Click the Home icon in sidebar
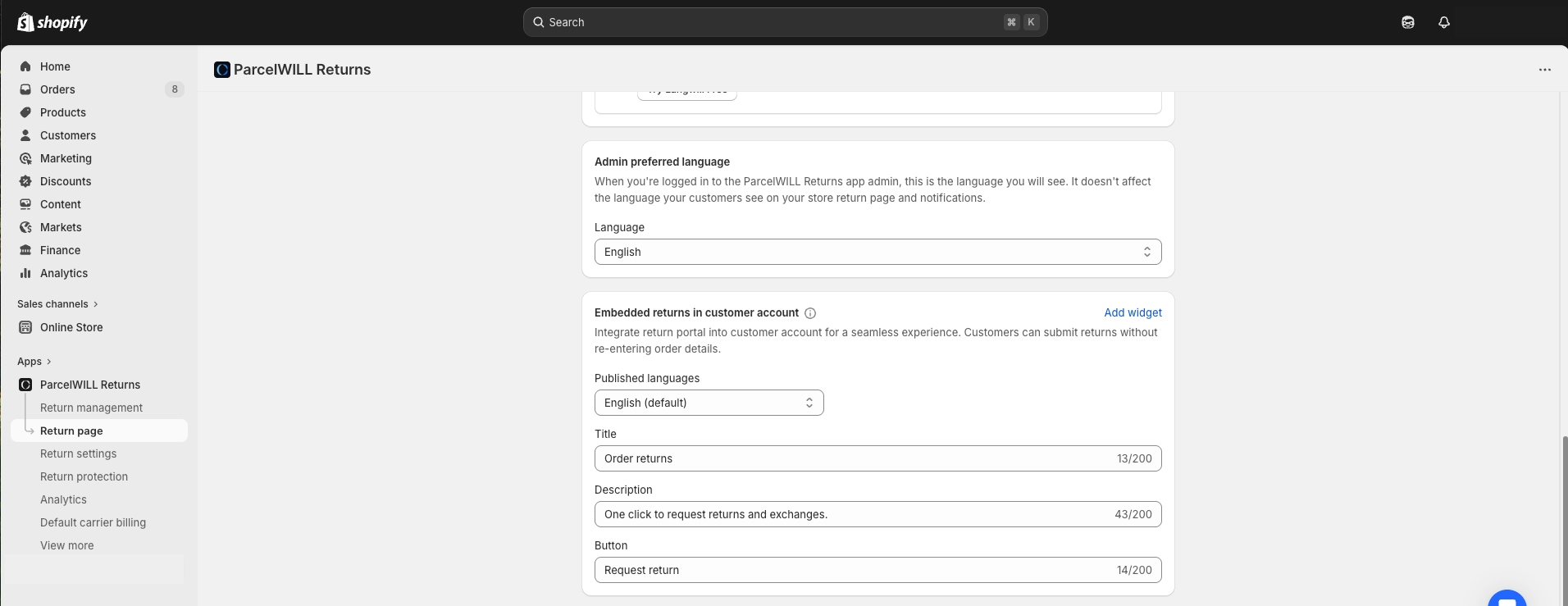1568x606 pixels. pyautogui.click(x=25, y=66)
